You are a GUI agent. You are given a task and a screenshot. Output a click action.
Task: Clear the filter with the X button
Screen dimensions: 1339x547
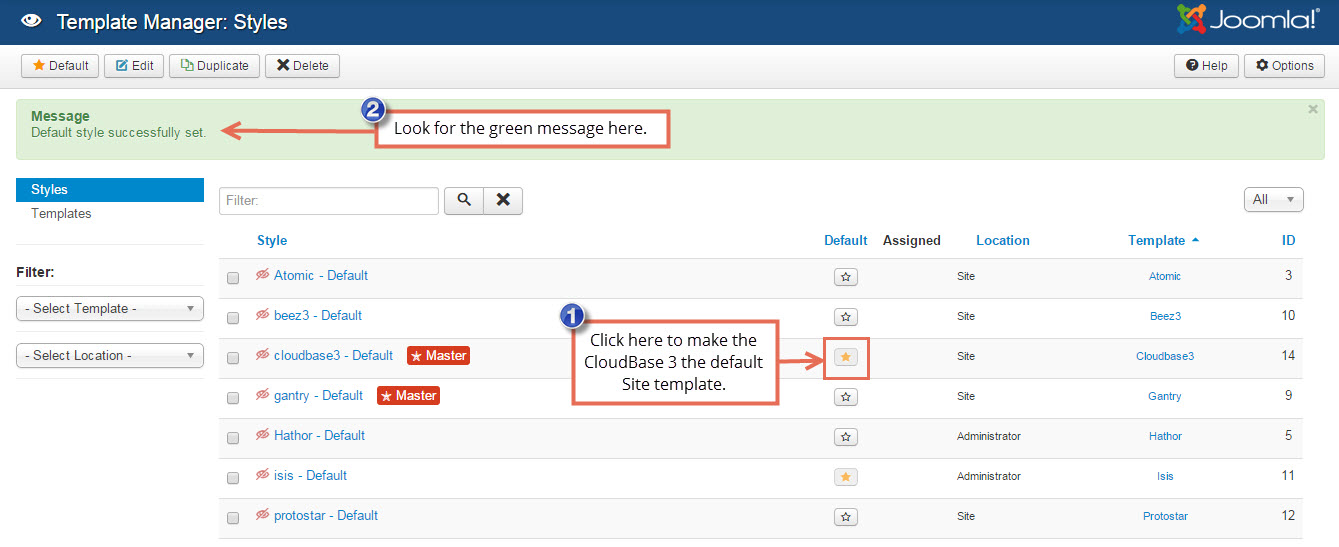[503, 201]
